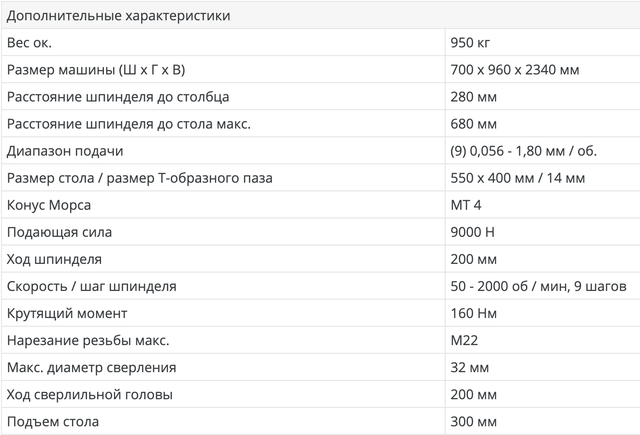This screenshot has height=435, width=640.
Task: Click the 'M22' thread value
Action: 464,340
